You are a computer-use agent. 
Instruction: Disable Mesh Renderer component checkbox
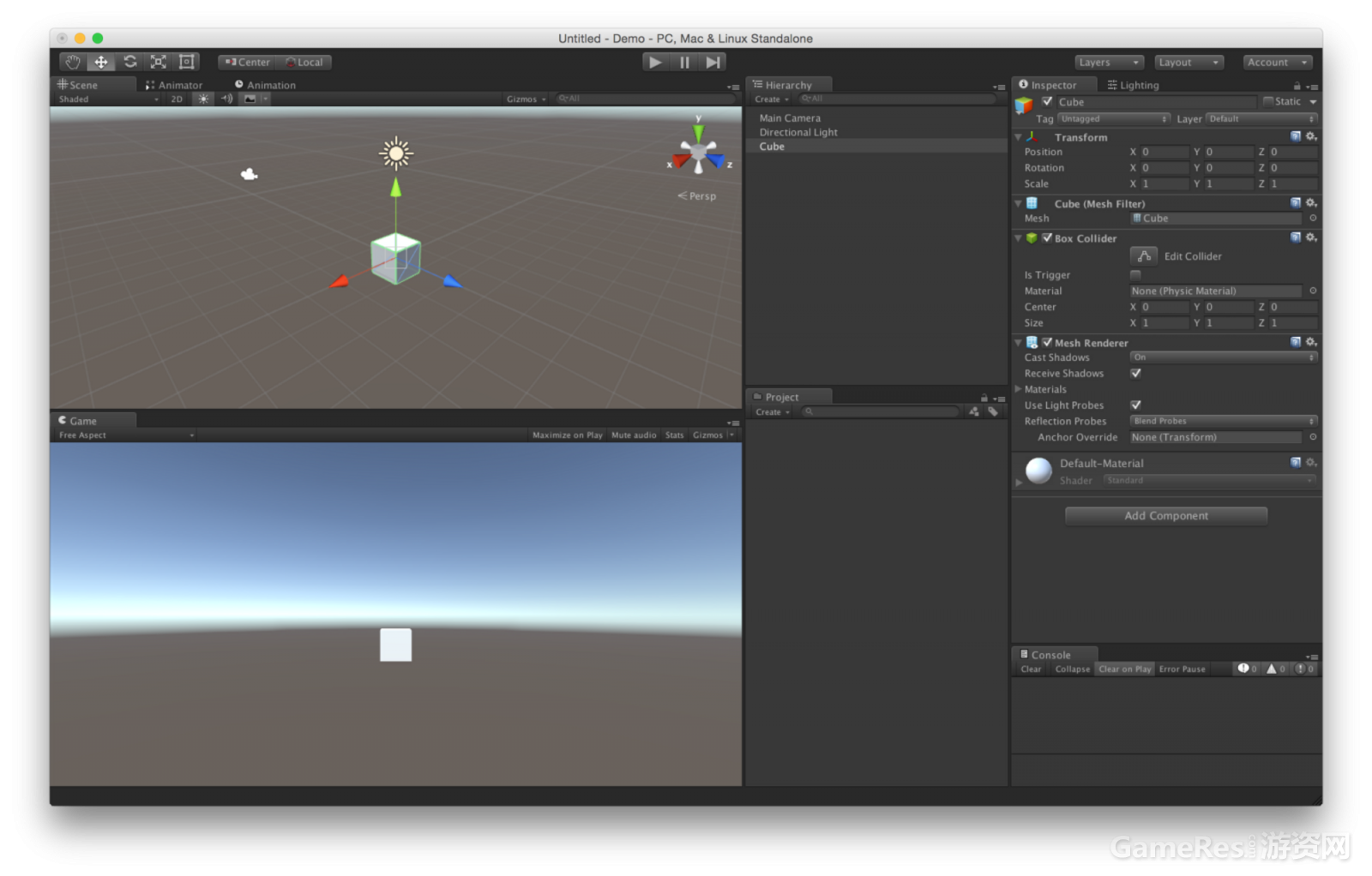[x=1047, y=342]
